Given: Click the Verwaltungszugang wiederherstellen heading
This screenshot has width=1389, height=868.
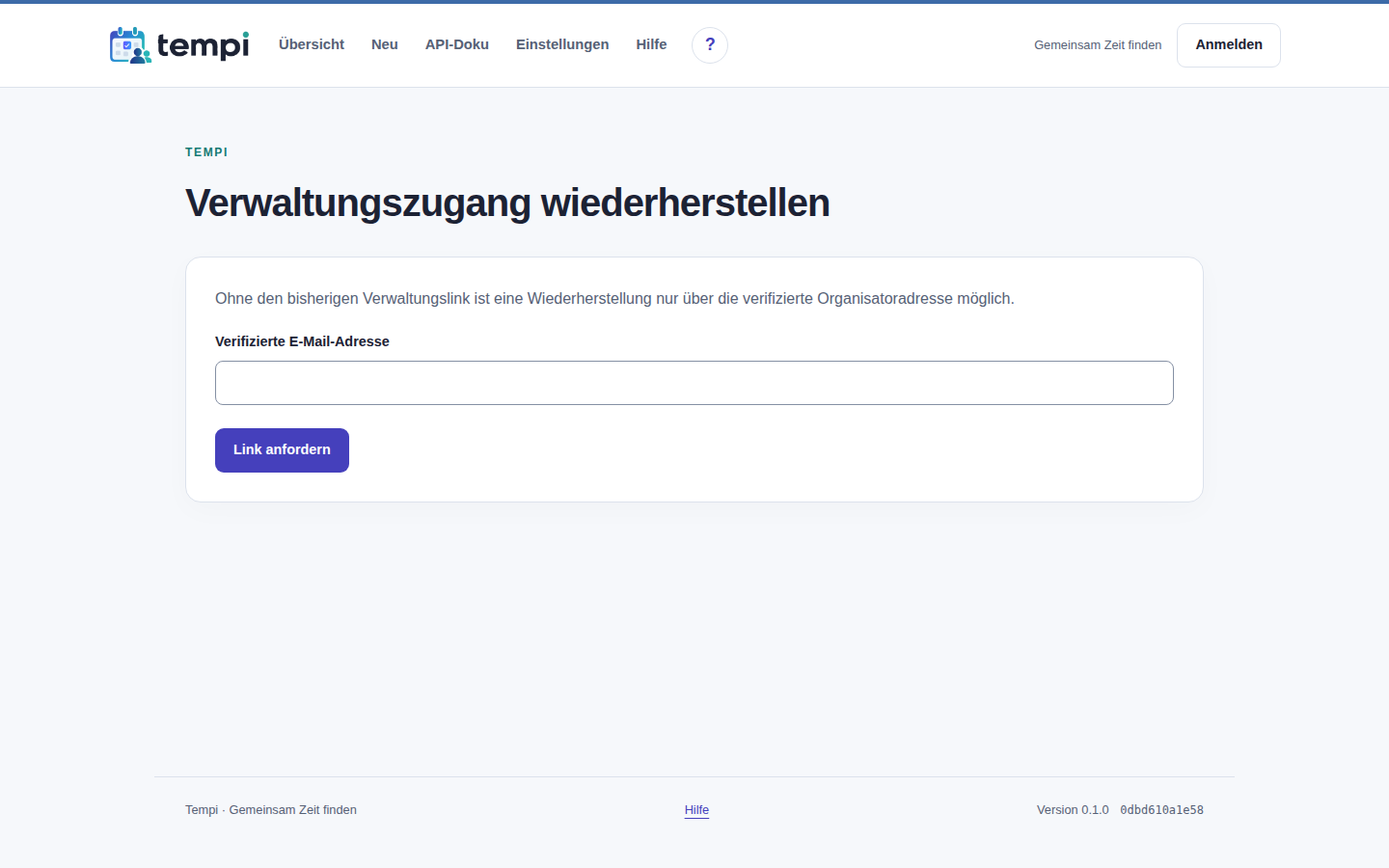Looking at the screenshot, I should [x=507, y=203].
